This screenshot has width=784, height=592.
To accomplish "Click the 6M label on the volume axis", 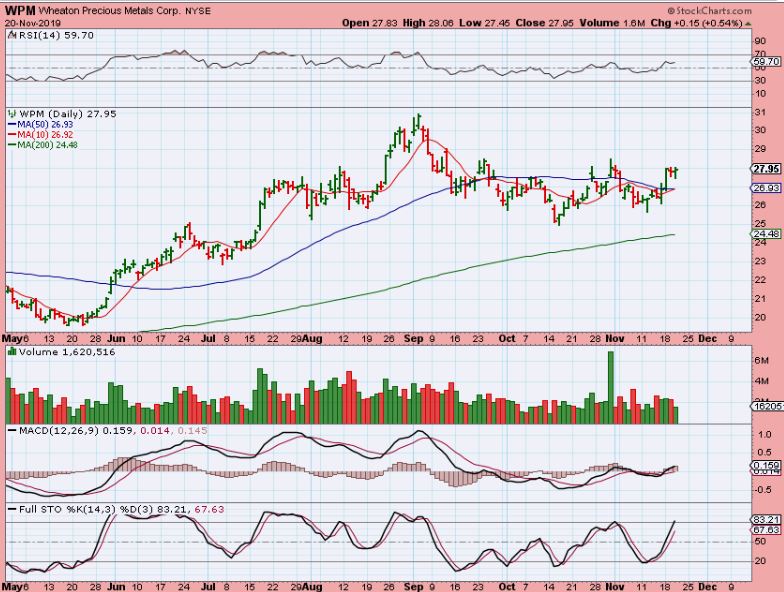I will [761, 360].
